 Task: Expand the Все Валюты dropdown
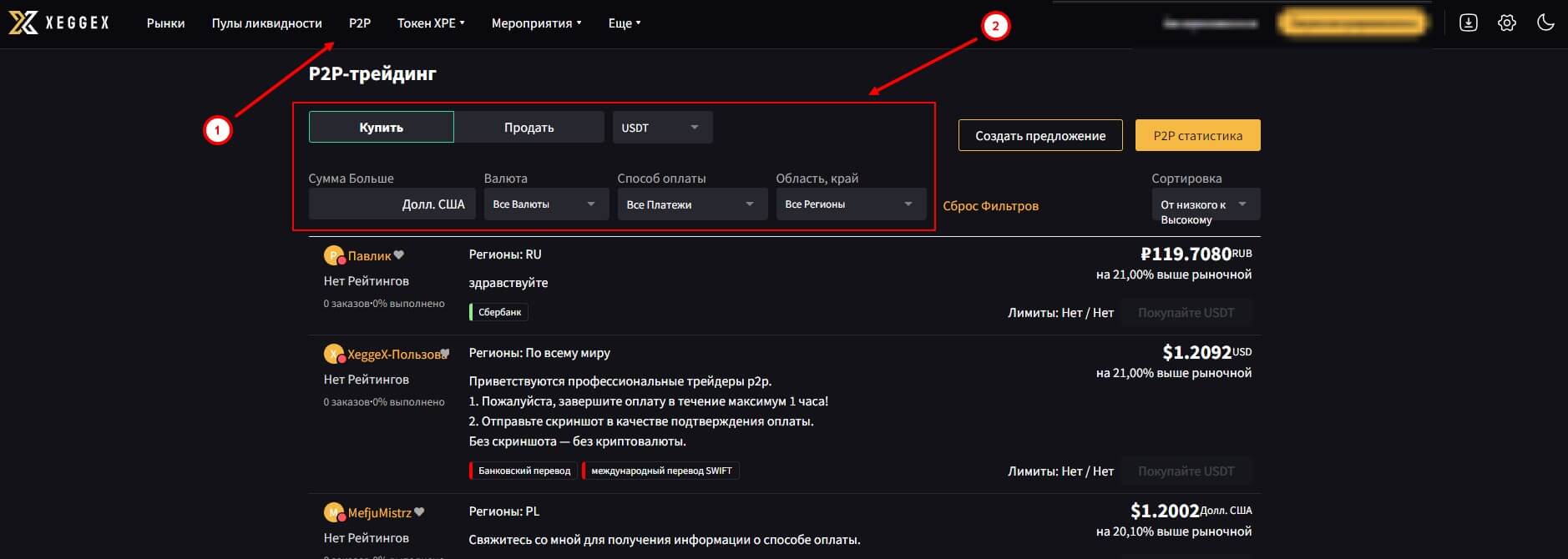click(x=544, y=204)
